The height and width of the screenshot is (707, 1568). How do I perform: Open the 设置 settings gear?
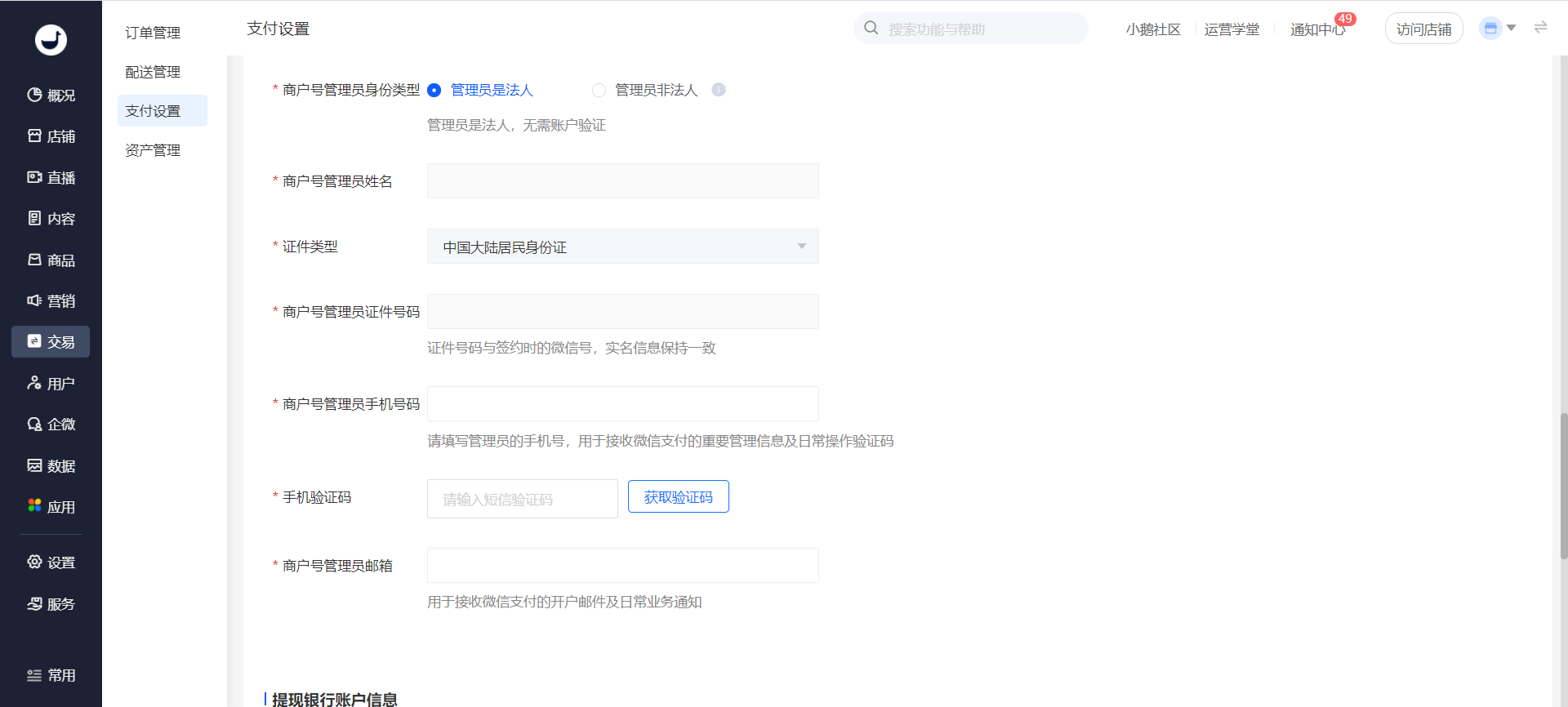pos(51,562)
